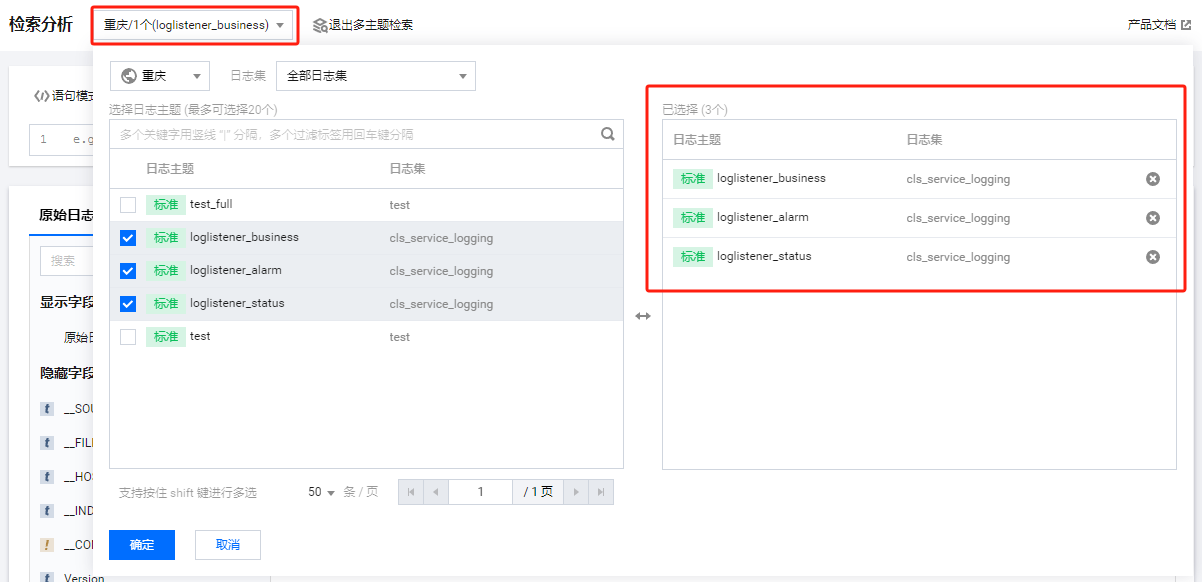Screen dimensions: 1202x582
Task: Go to next page arrow
Action: click(x=576, y=492)
